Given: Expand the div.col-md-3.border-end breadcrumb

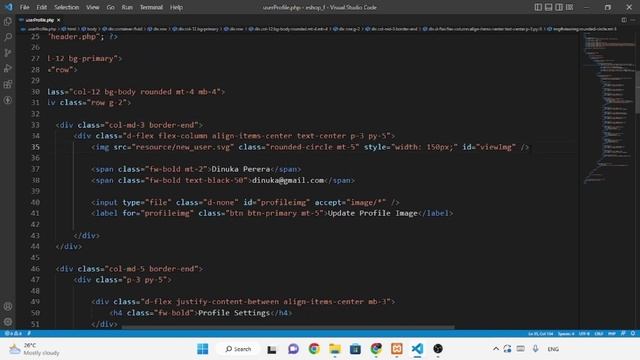Looking at the screenshot, I should [x=392, y=29].
